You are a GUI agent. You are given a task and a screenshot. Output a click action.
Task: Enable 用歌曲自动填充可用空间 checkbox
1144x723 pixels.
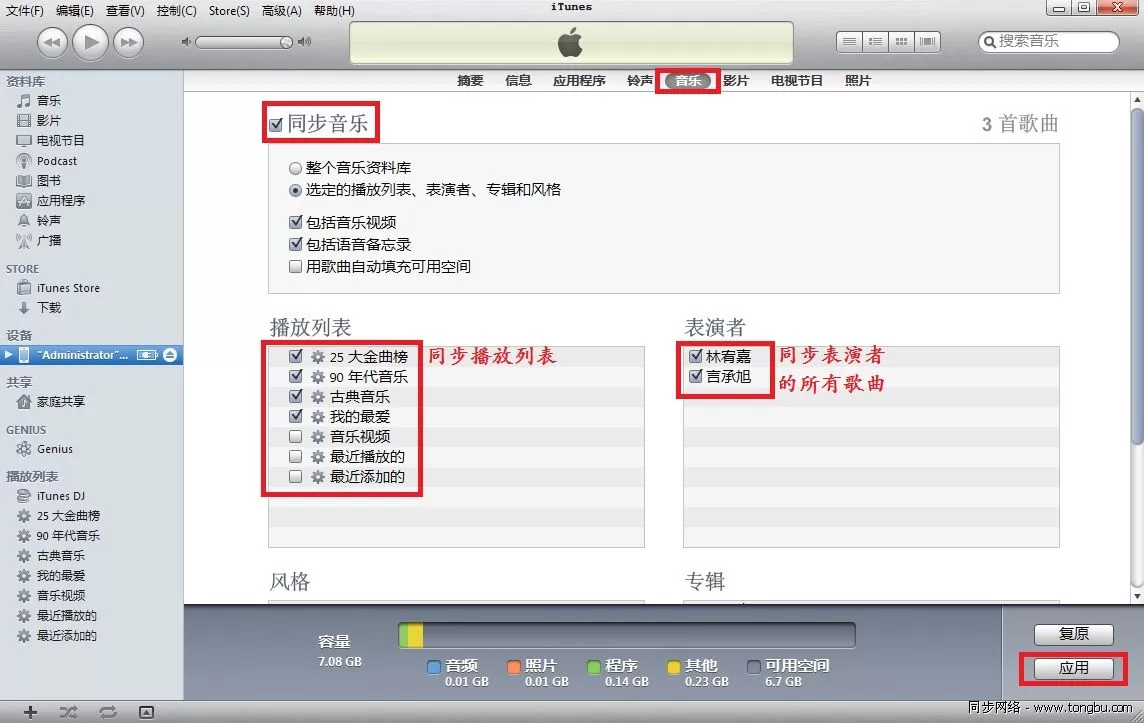tap(295, 267)
